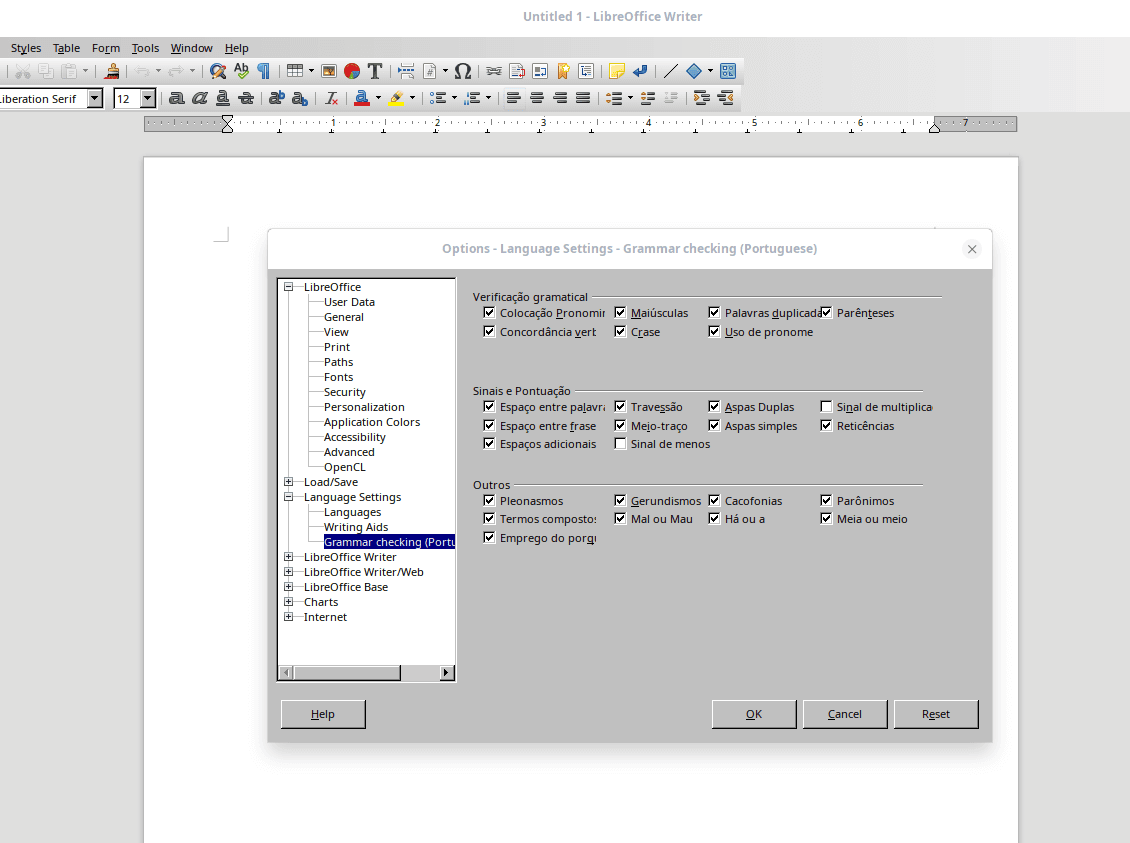Image resolution: width=1130 pixels, height=843 pixels.
Task: Toggle italic formatting icon
Action: pos(200,98)
